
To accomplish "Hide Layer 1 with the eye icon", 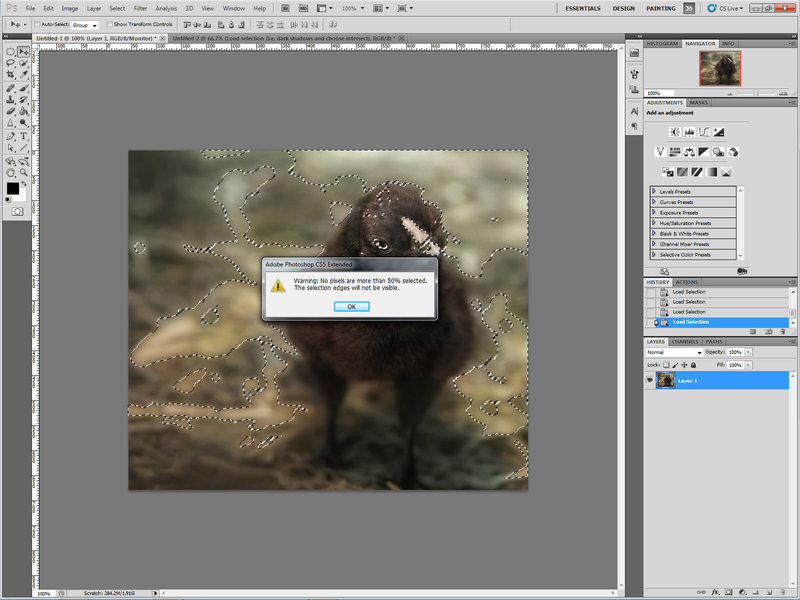I will point(649,381).
